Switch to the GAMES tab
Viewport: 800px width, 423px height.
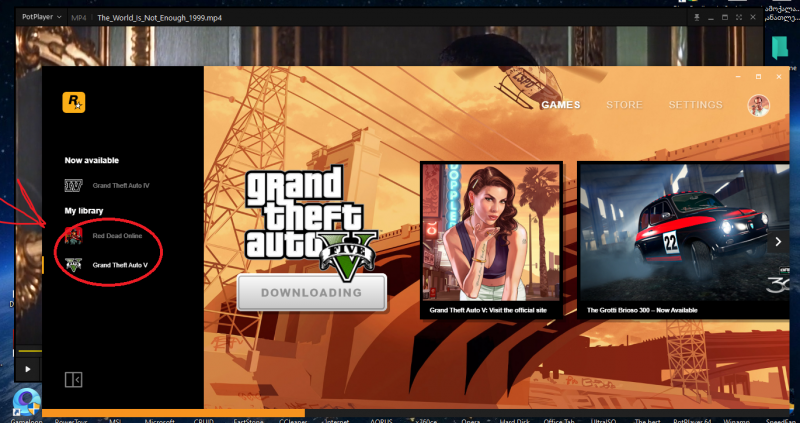(561, 105)
